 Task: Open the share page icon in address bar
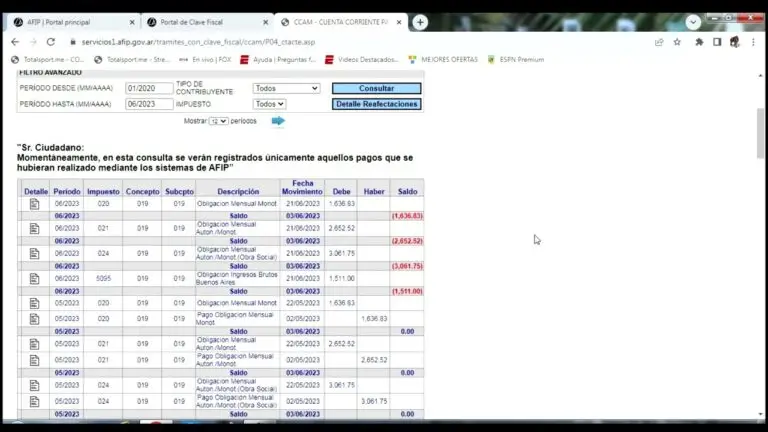click(659, 42)
